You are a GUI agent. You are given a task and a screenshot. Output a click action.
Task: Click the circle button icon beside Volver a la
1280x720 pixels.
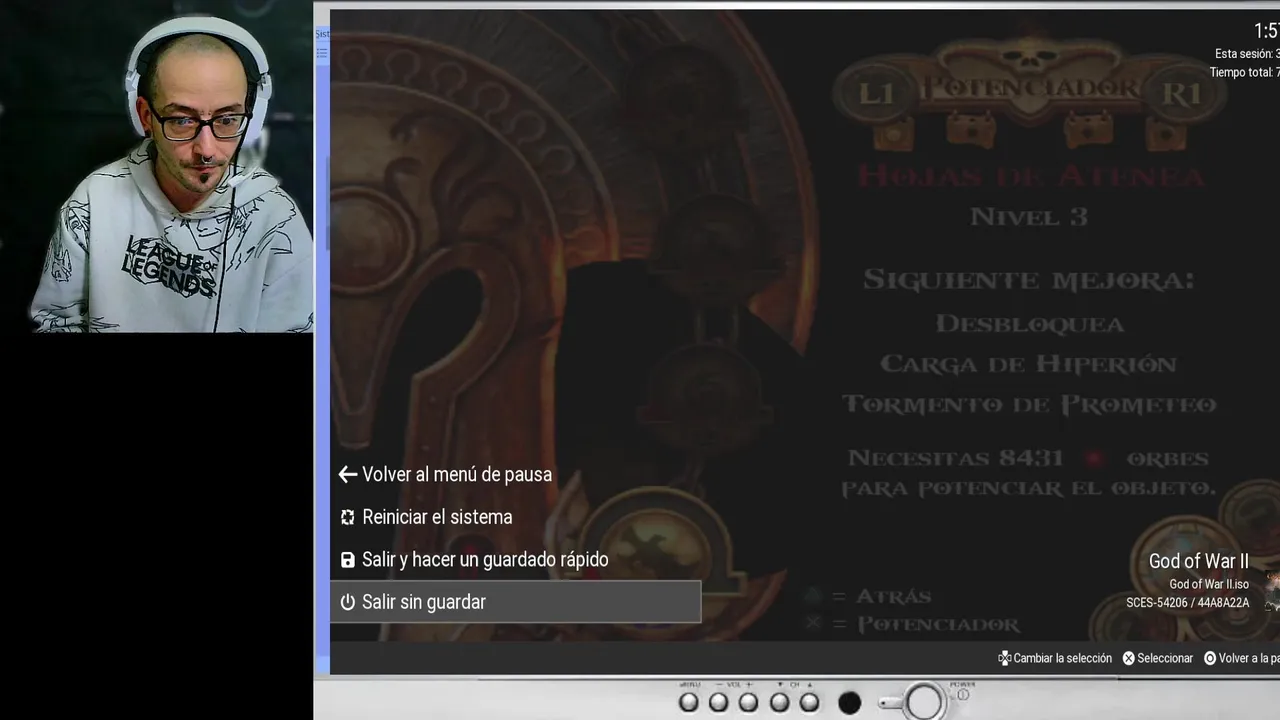pyautogui.click(x=1210, y=658)
